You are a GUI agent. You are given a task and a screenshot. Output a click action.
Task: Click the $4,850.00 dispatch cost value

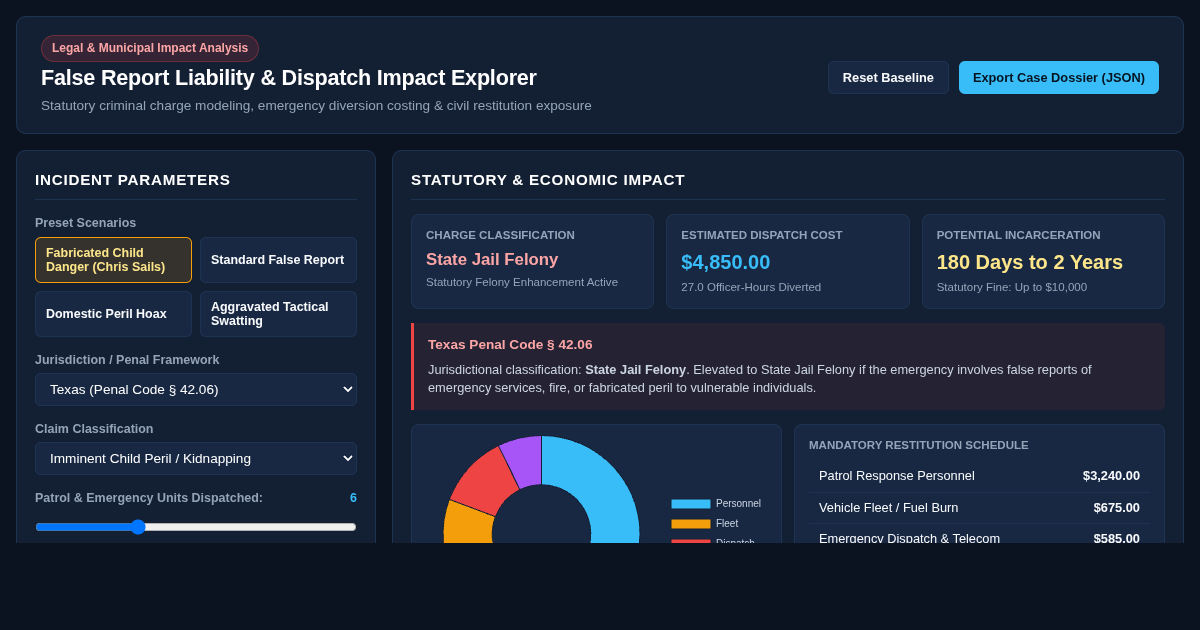click(x=726, y=262)
